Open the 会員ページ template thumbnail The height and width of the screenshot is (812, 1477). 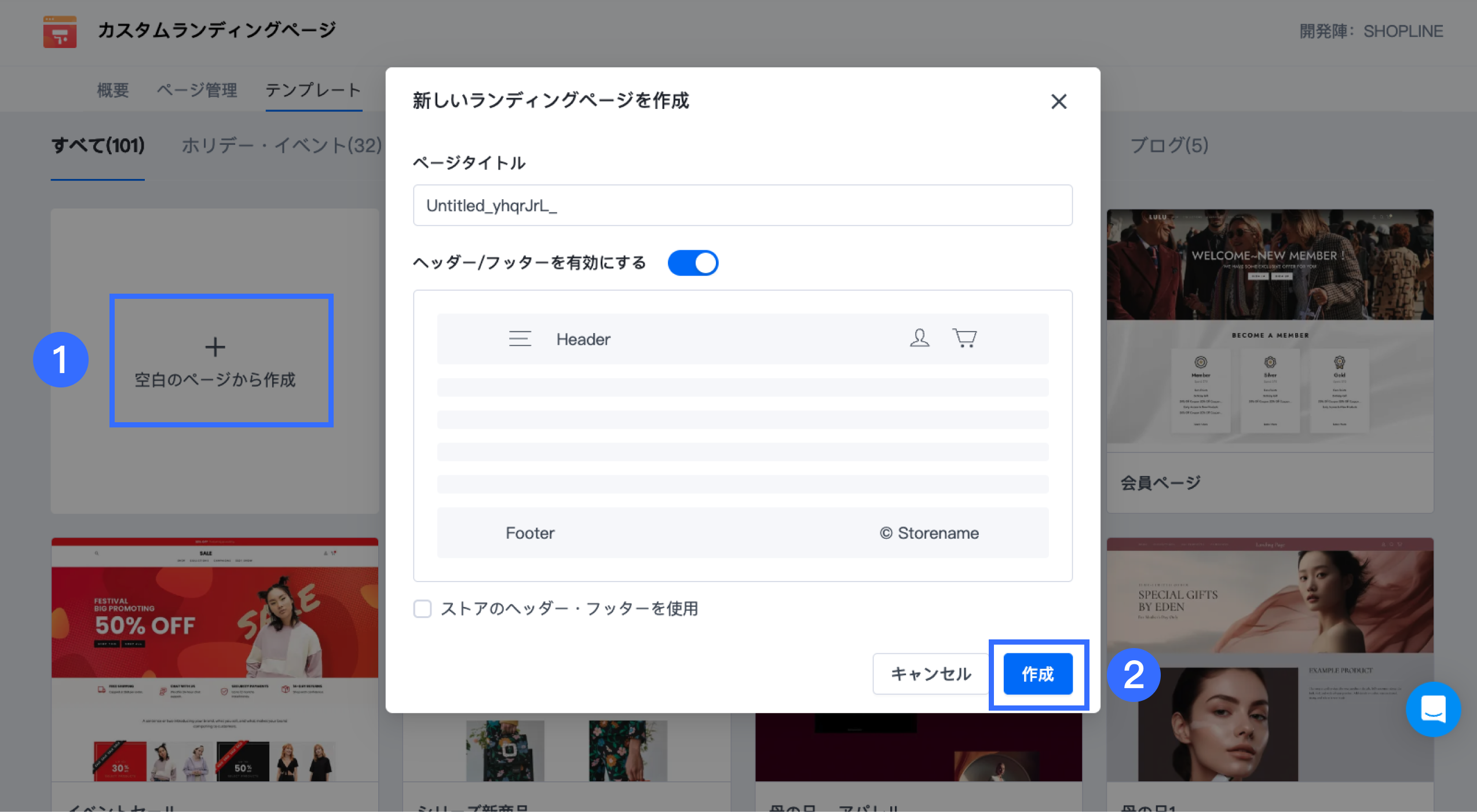(x=1269, y=330)
